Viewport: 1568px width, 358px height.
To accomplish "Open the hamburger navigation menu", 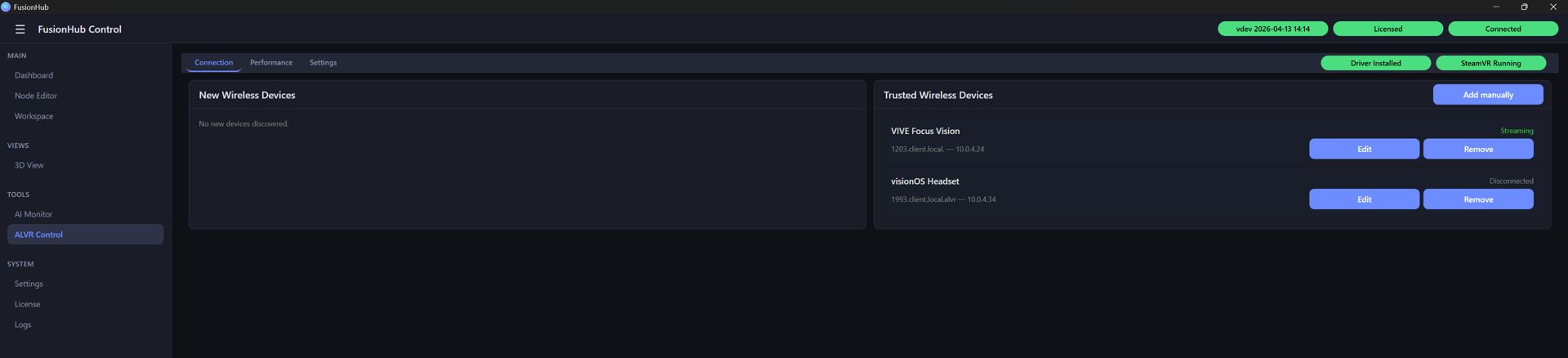I will [20, 29].
